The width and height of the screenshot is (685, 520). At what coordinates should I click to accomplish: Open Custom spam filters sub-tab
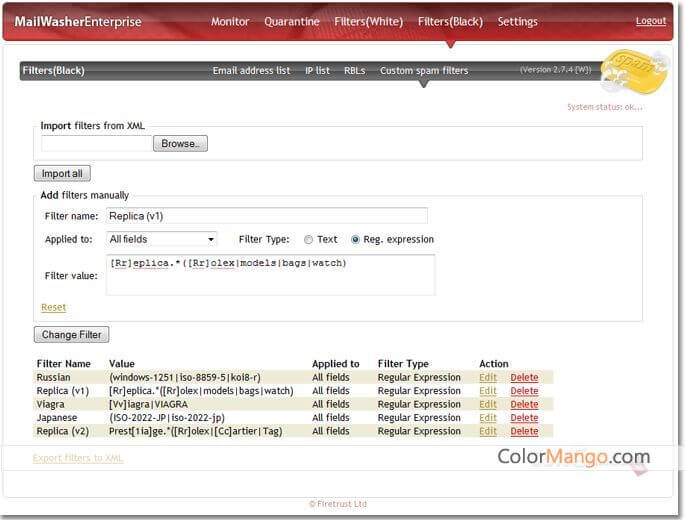click(424, 70)
